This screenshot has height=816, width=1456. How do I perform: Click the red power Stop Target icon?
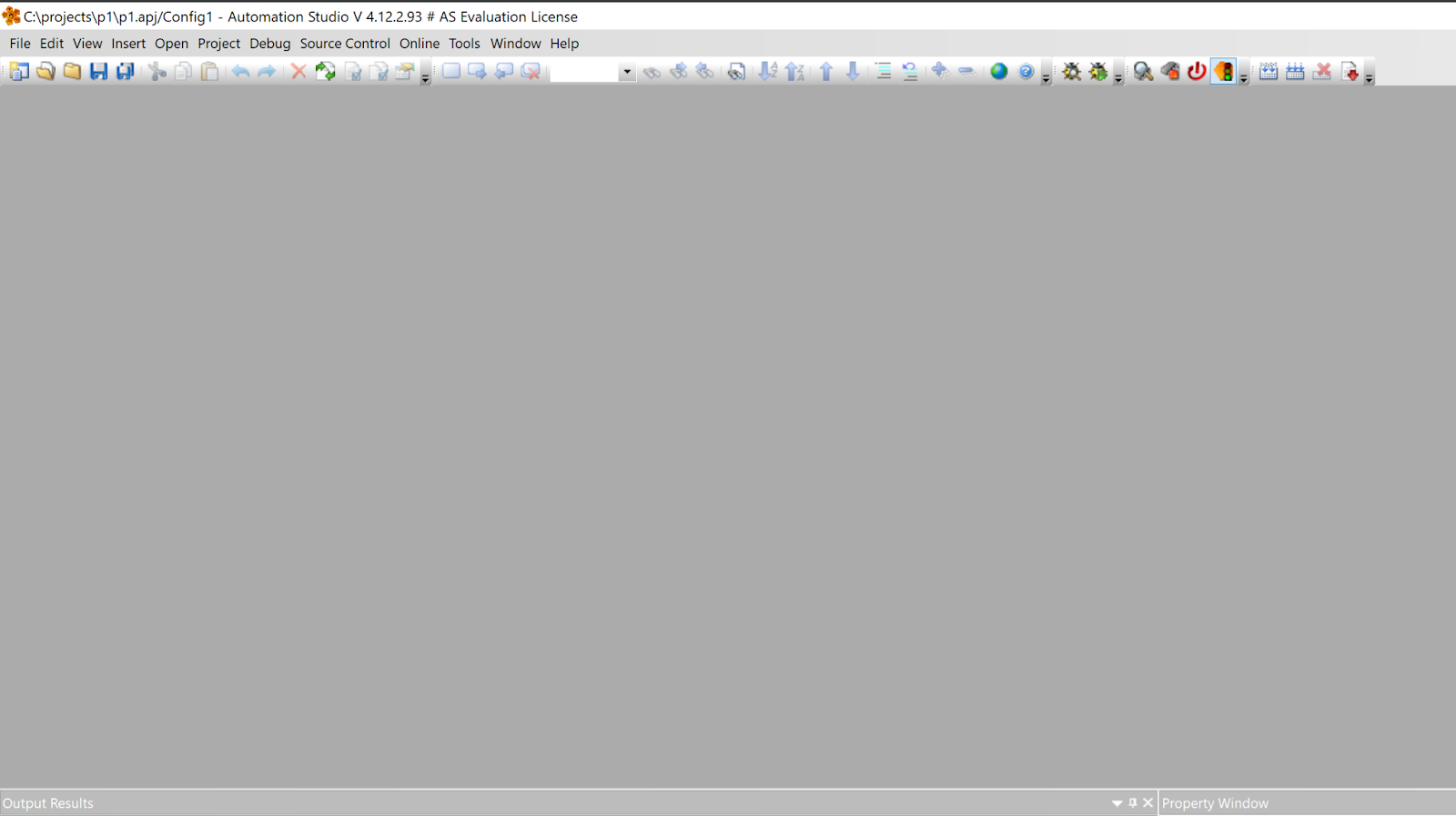click(x=1197, y=71)
